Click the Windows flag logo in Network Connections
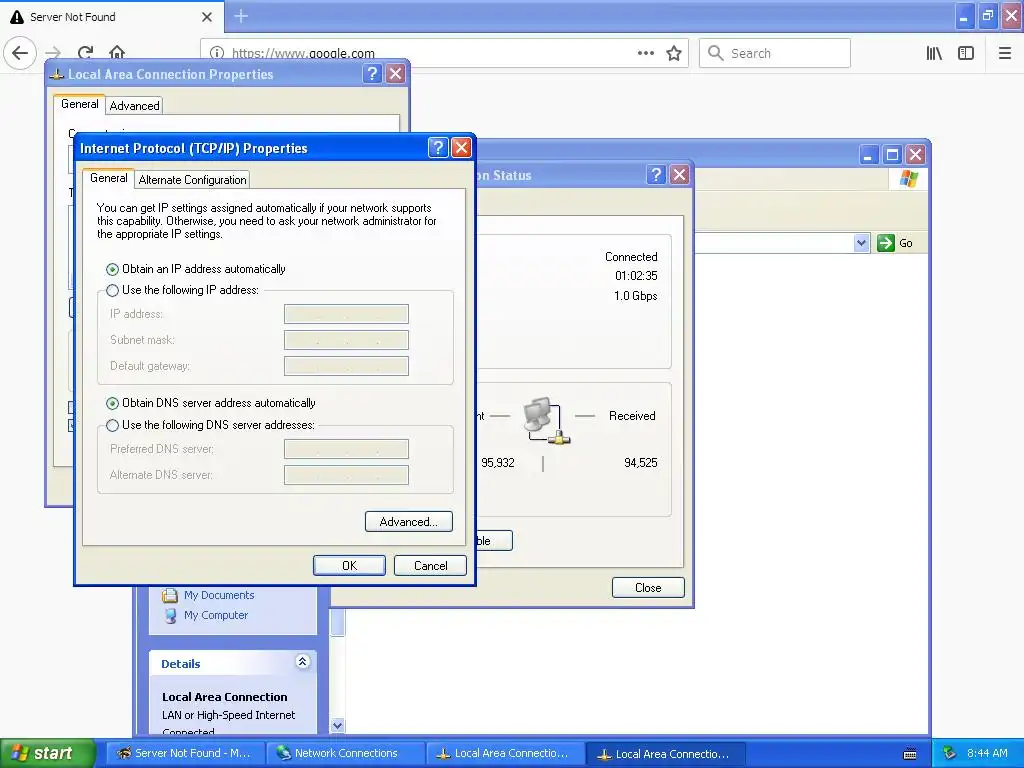Image resolution: width=1024 pixels, height=768 pixels. (908, 178)
